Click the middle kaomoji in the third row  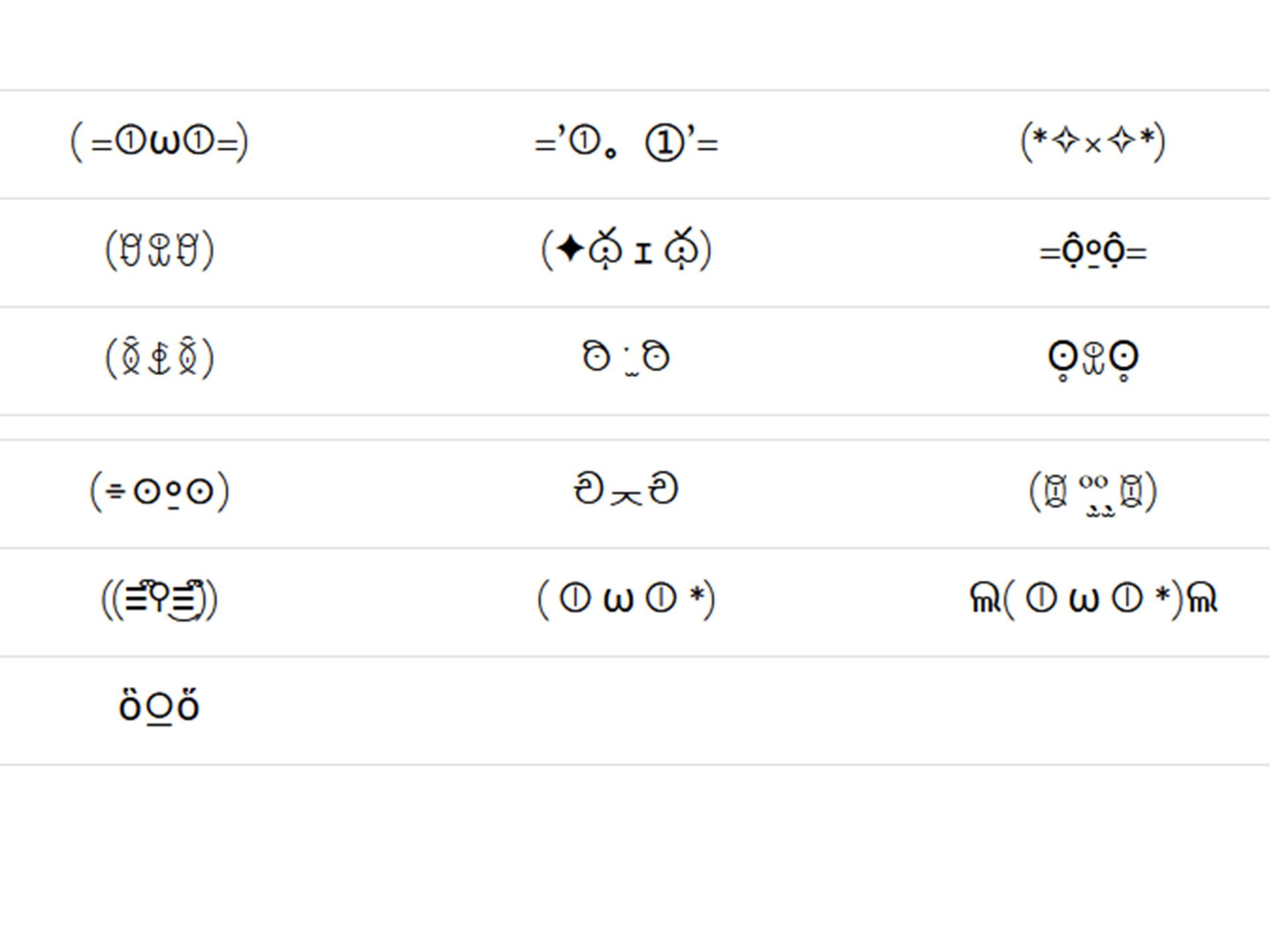(x=626, y=358)
